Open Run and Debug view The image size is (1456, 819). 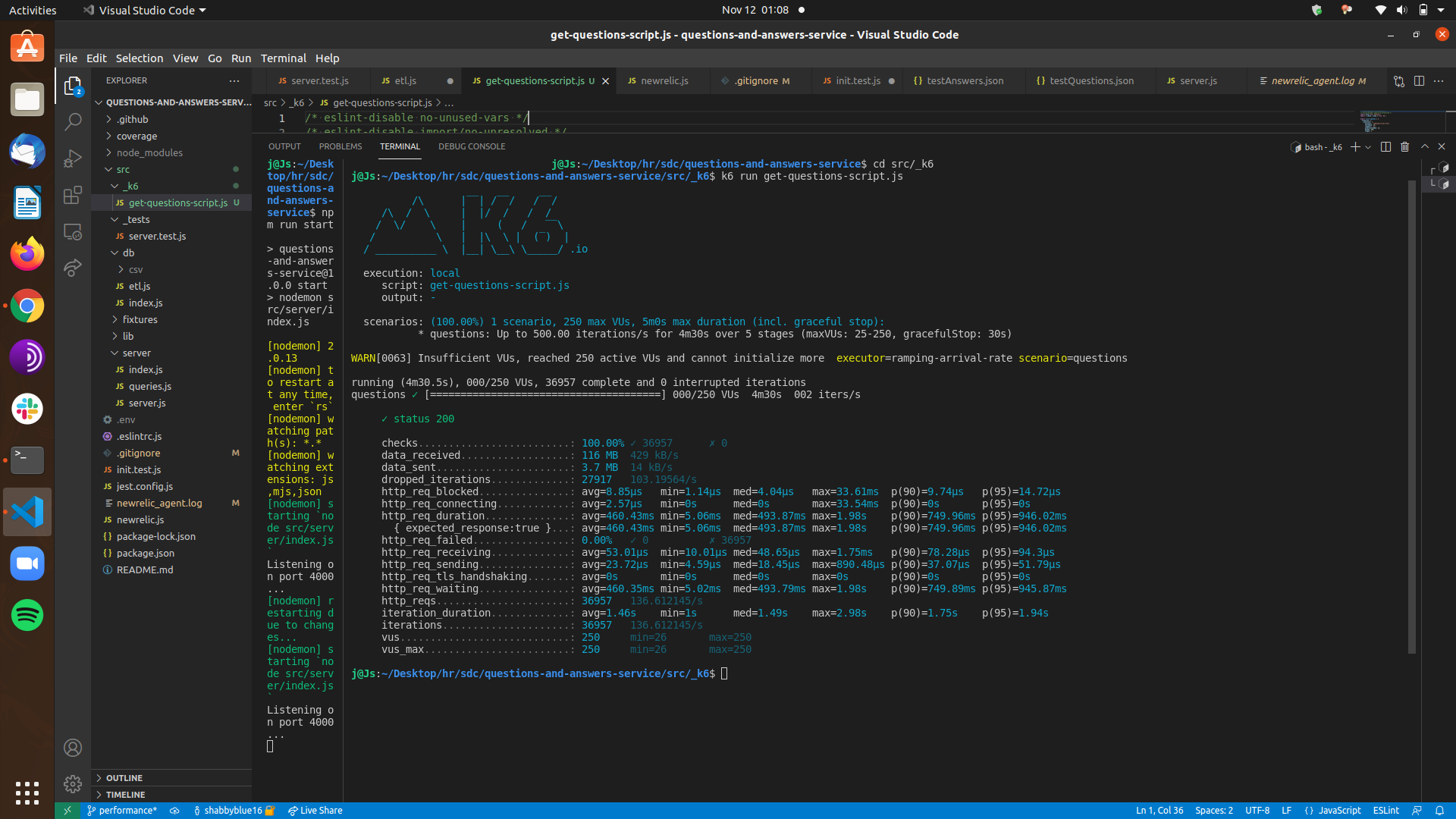(73, 158)
